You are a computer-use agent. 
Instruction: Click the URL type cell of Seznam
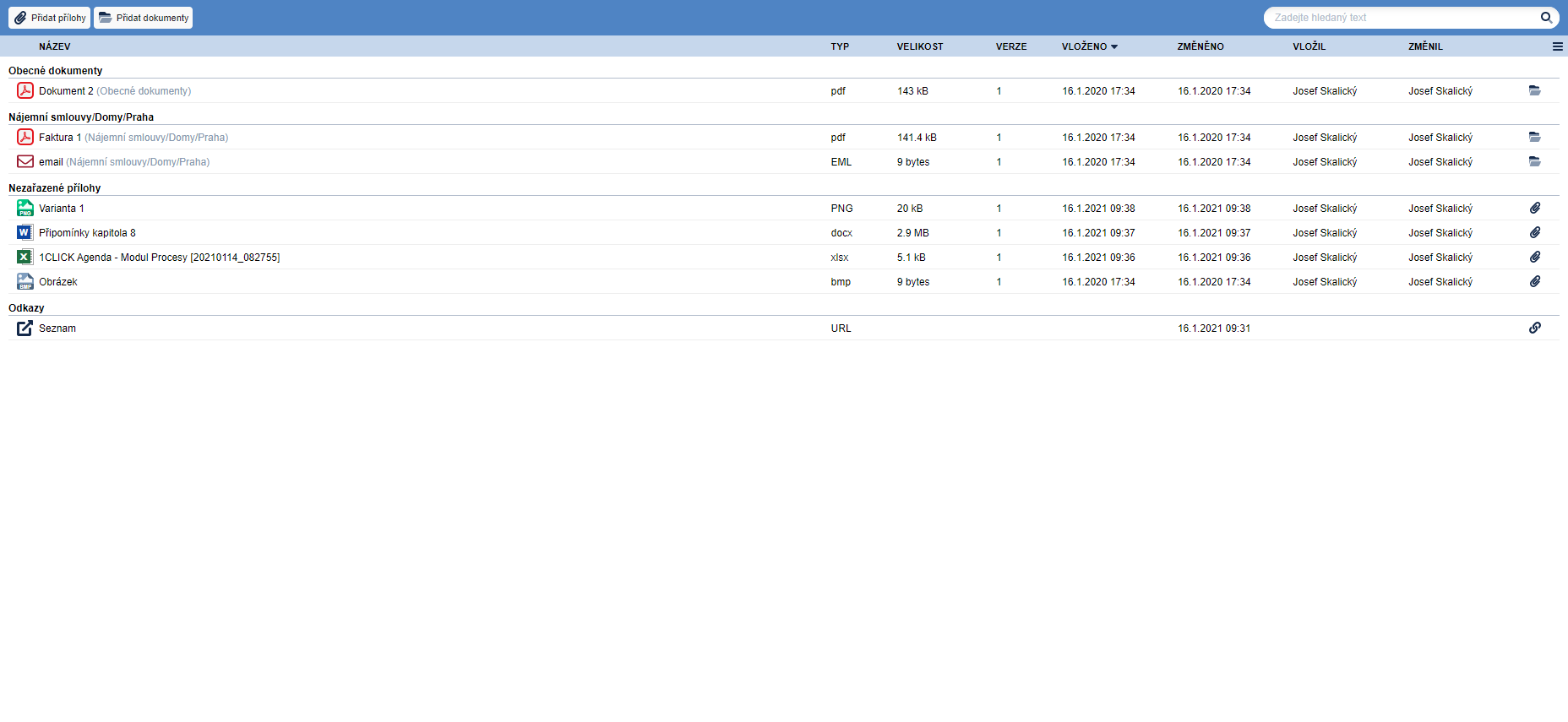tap(841, 328)
